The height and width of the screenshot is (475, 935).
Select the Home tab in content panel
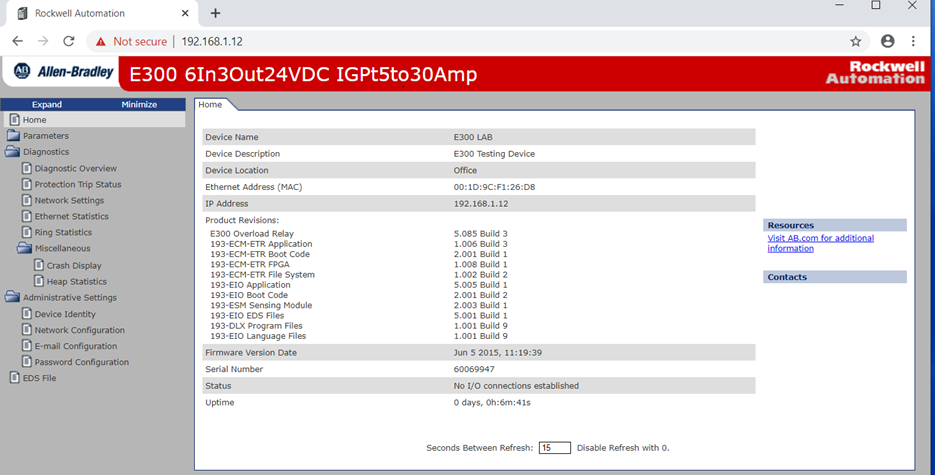click(x=210, y=104)
